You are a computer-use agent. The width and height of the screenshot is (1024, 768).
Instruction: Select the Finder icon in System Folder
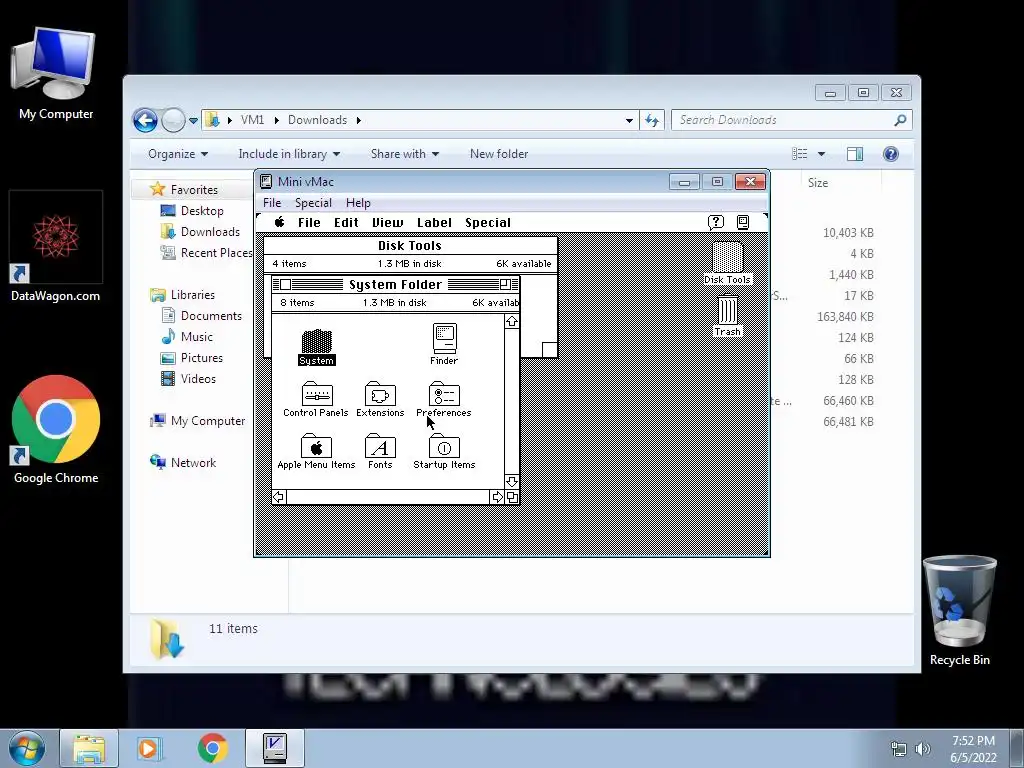click(444, 338)
